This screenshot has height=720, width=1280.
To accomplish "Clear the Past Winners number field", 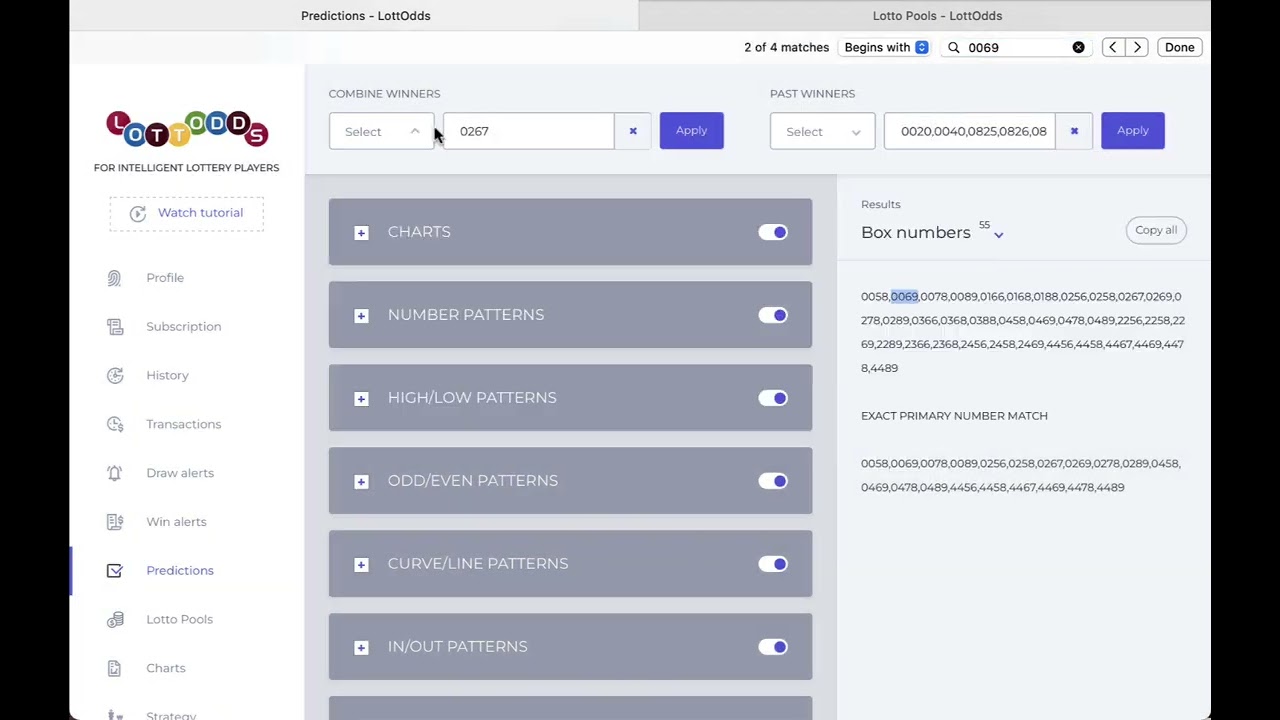I will (1074, 131).
